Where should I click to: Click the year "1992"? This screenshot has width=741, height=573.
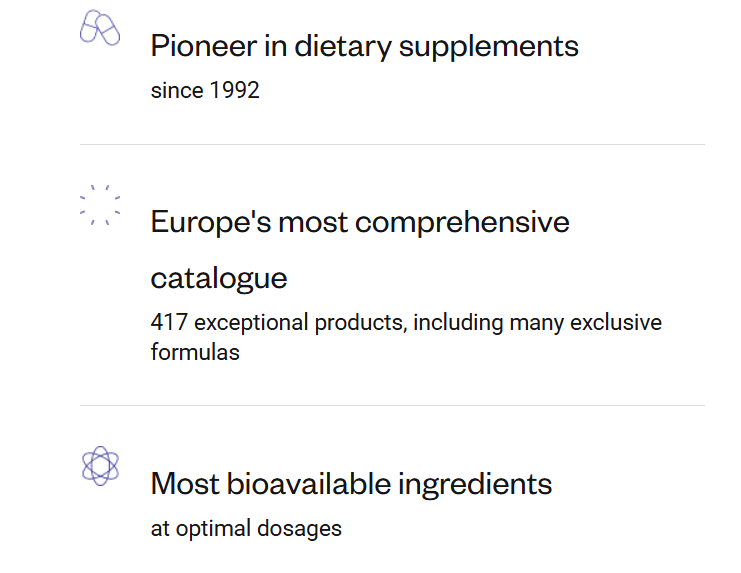[234, 90]
